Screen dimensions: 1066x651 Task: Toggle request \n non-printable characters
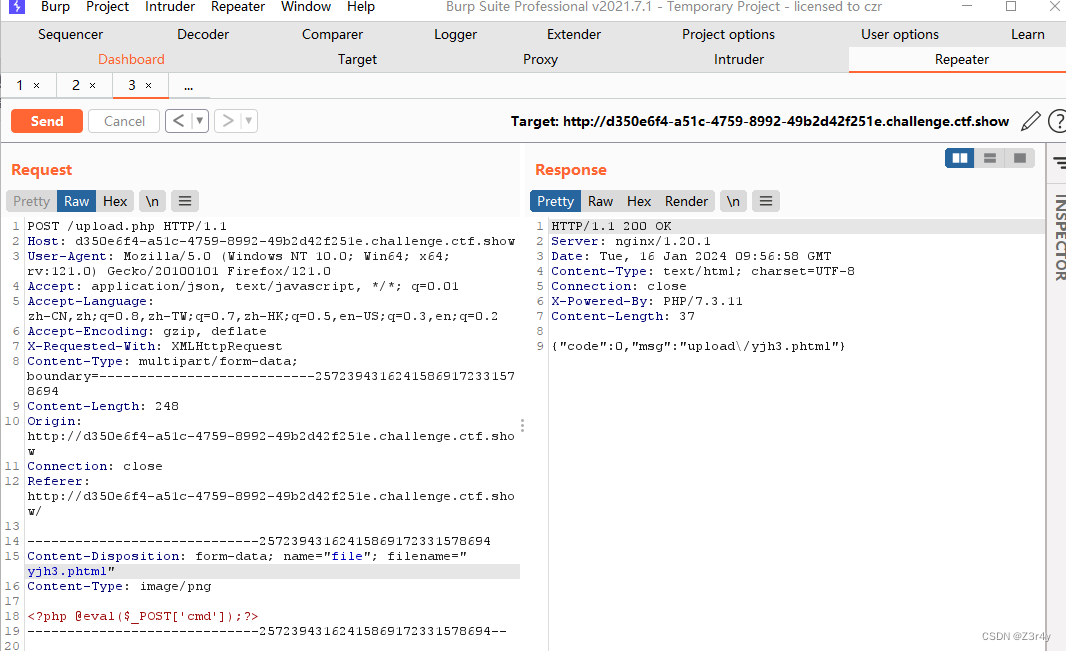152,201
